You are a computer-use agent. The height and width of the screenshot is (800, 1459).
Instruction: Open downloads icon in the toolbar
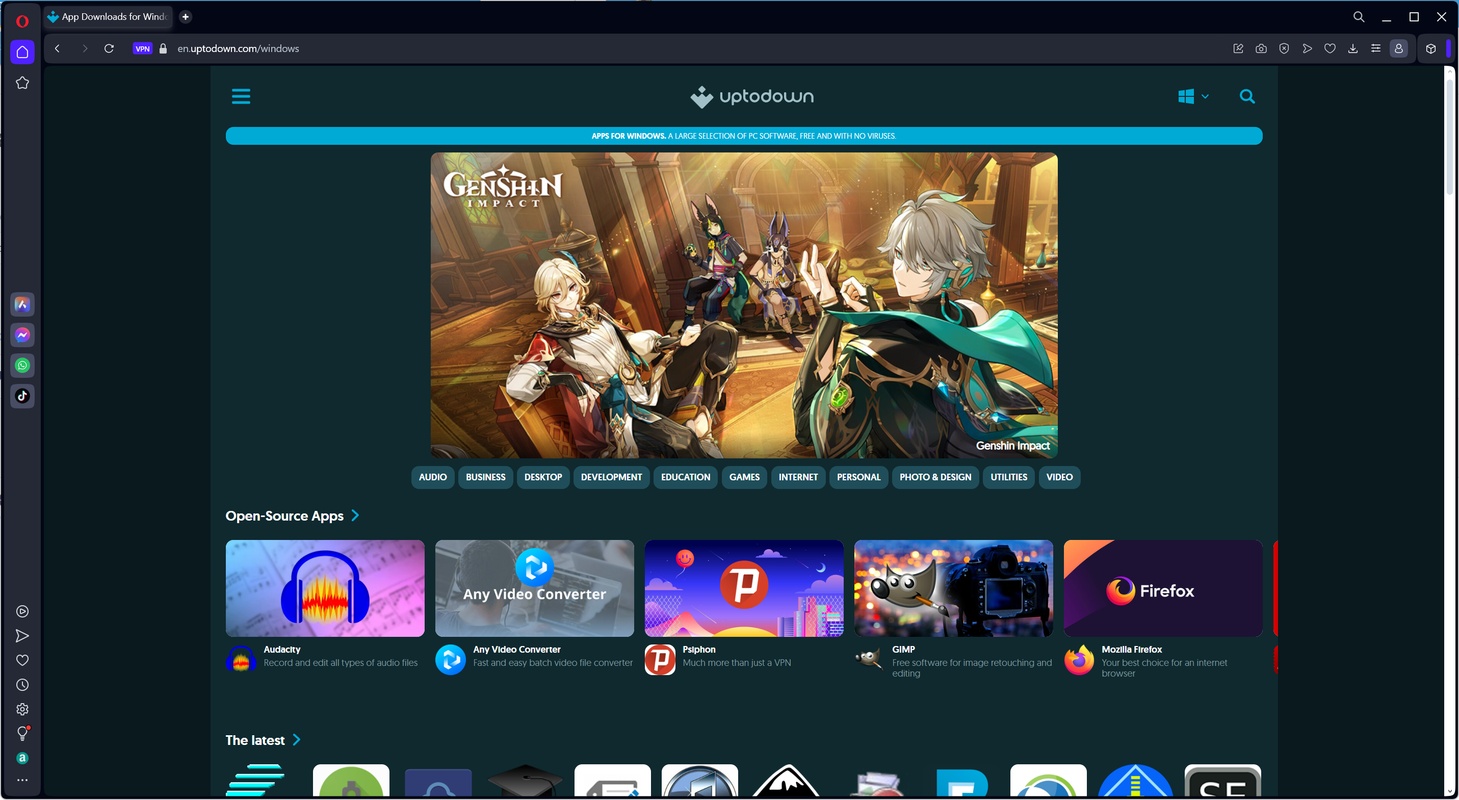click(1353, 48)
